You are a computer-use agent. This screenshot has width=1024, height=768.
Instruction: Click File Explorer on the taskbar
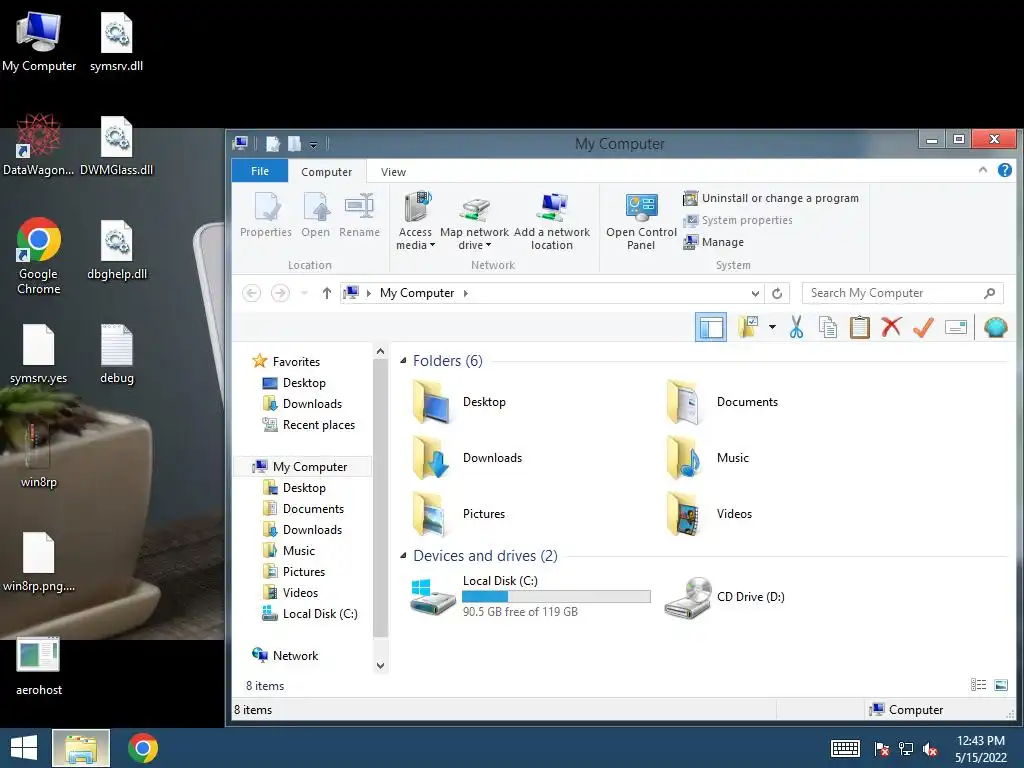click(81, 748)
